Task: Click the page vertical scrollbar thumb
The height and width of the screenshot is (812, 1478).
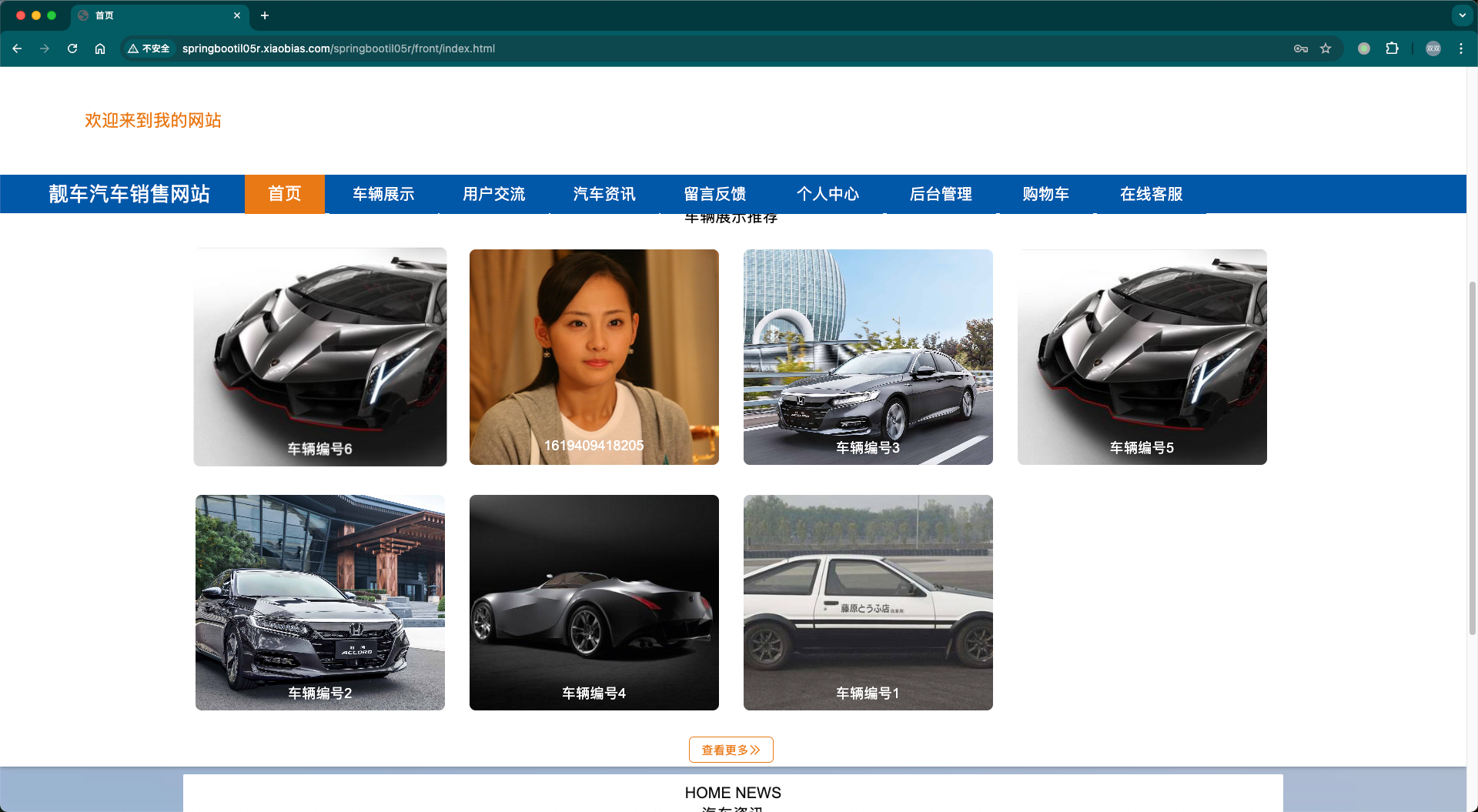Action: (x=1472, y=458)
